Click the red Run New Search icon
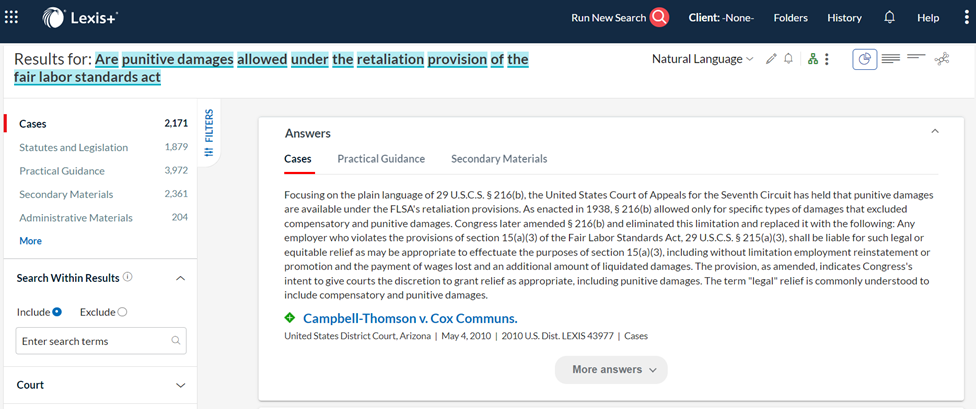 click(x=659, y=17)
